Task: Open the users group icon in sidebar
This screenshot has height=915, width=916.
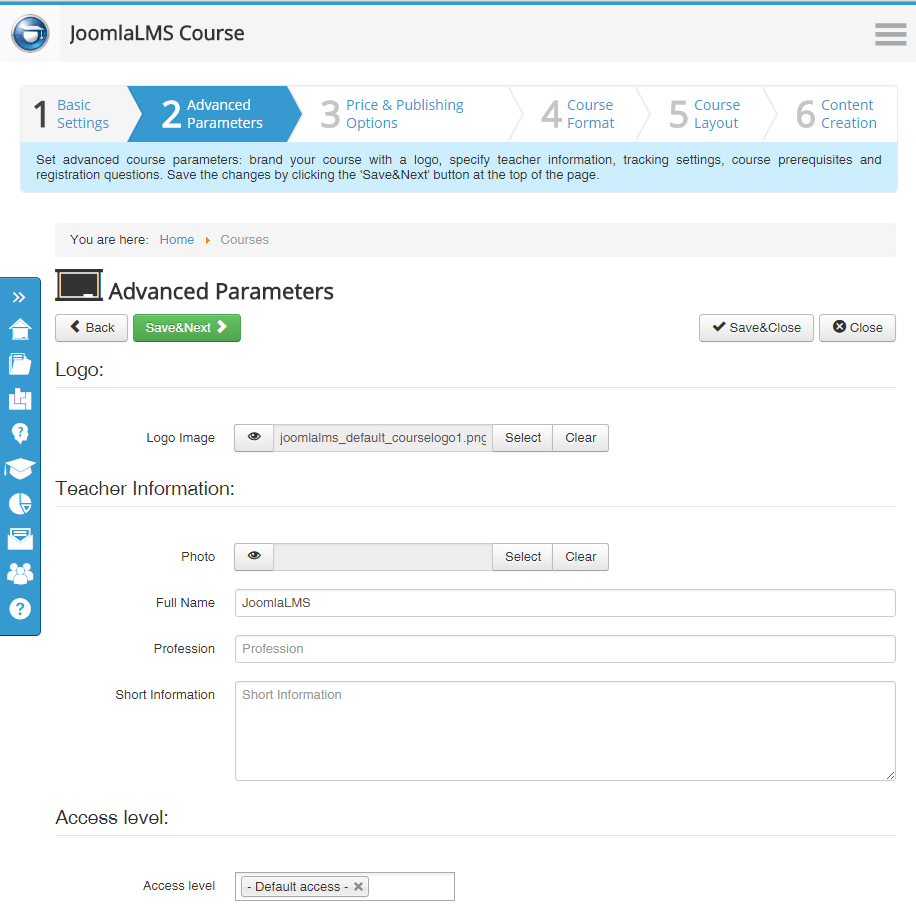Action: click(x=20, y=574)
